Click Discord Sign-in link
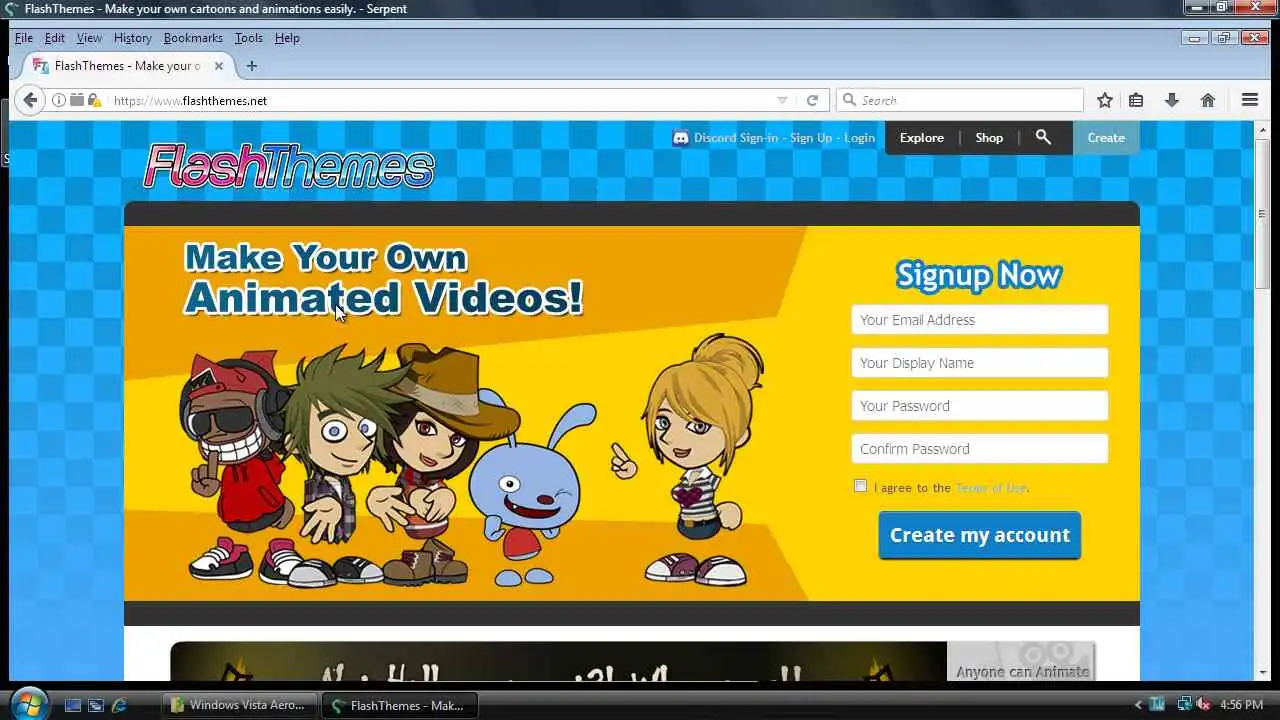1280x720 pixels. [735, 138]
